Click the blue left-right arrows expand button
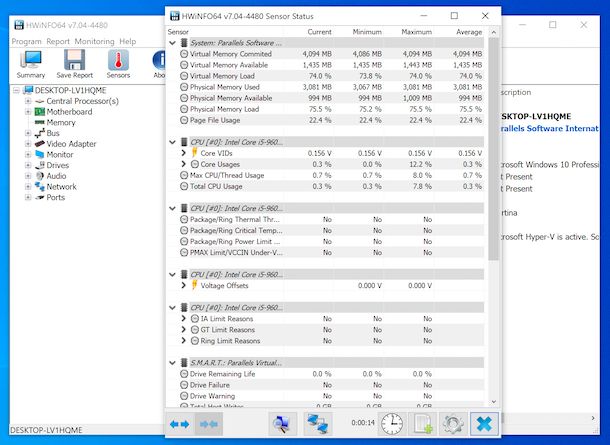This screenshot has height=445, width=610. point(180,424)
